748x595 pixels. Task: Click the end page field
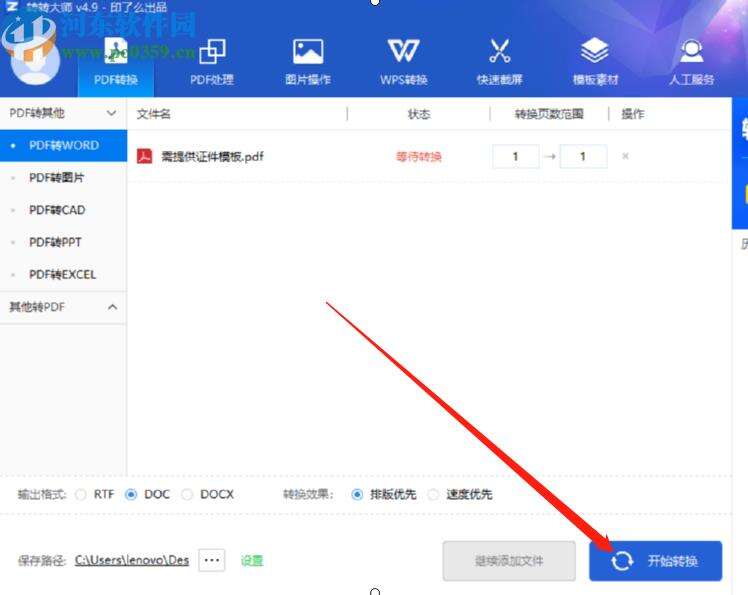(583, 157)
